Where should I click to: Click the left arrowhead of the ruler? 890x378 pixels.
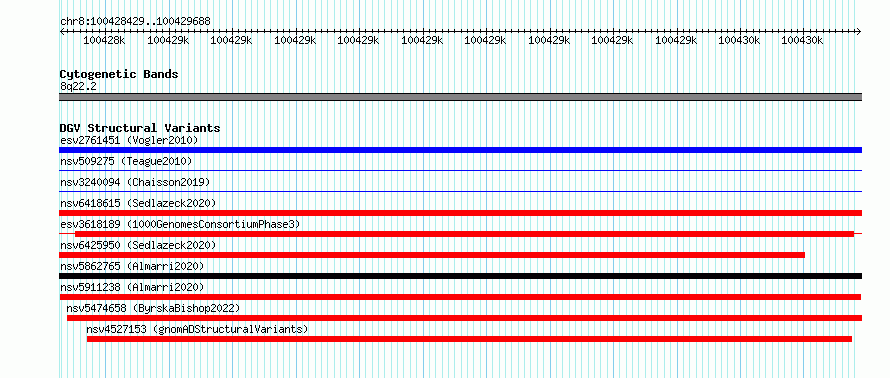pyautogui.click(x=62, y=31)
